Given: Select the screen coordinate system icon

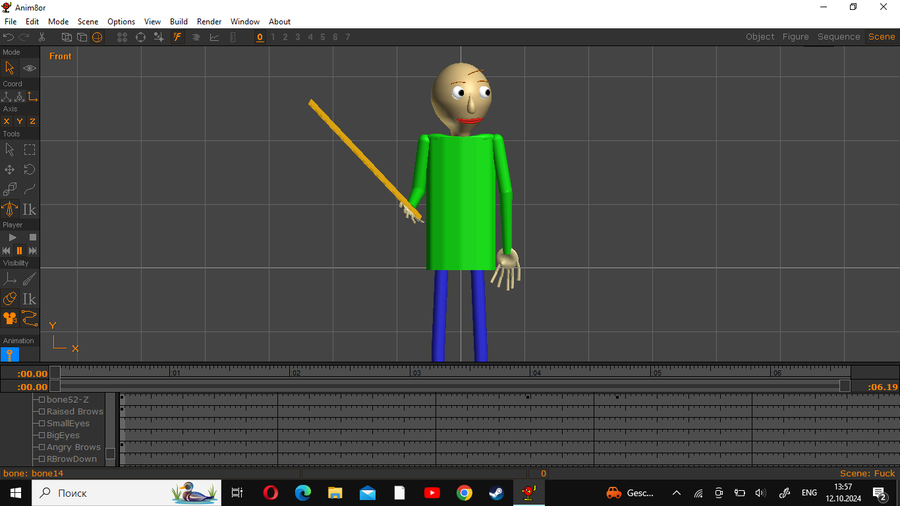Looking at the screenshot, I should (33, 96).
